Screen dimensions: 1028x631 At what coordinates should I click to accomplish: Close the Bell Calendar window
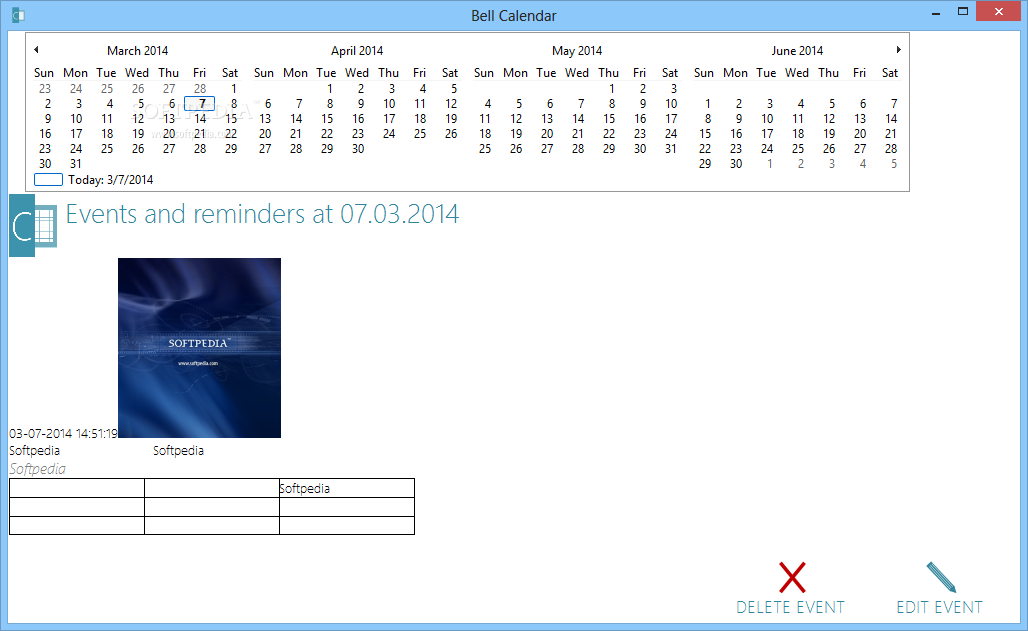coord(998,11)
